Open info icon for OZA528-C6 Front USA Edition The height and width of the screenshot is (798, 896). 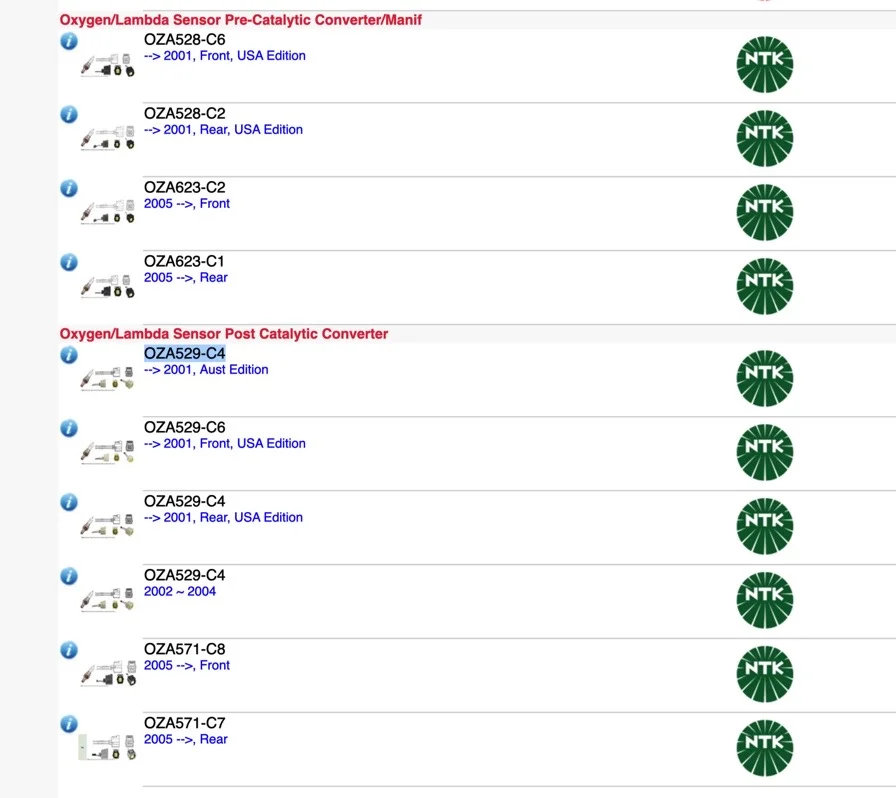[x=69, y=41]
